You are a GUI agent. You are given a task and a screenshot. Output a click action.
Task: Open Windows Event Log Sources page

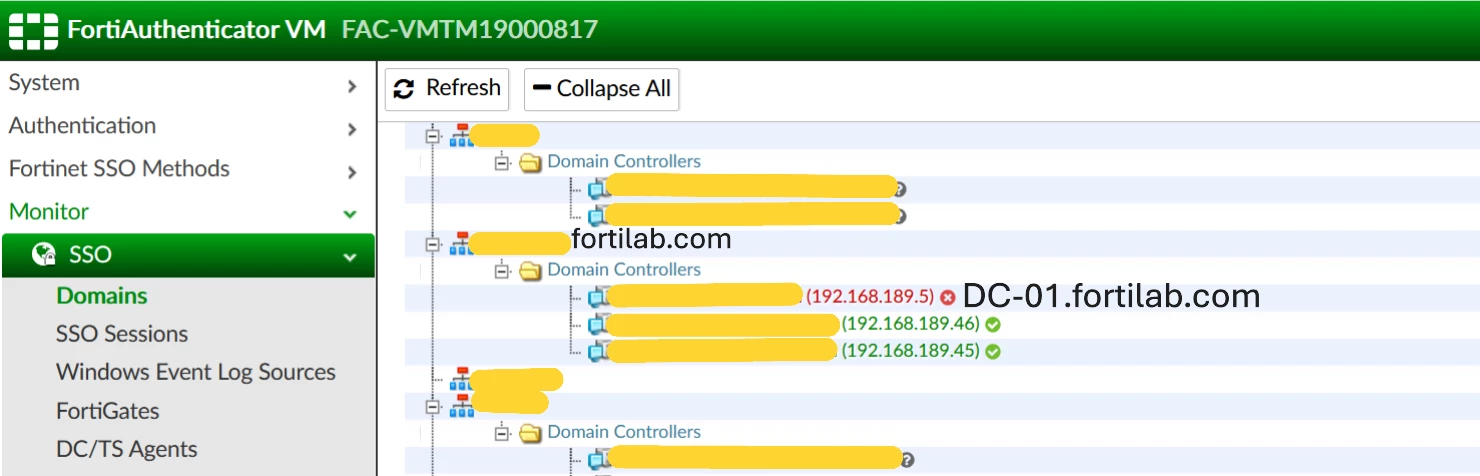[x=196, y=372]
